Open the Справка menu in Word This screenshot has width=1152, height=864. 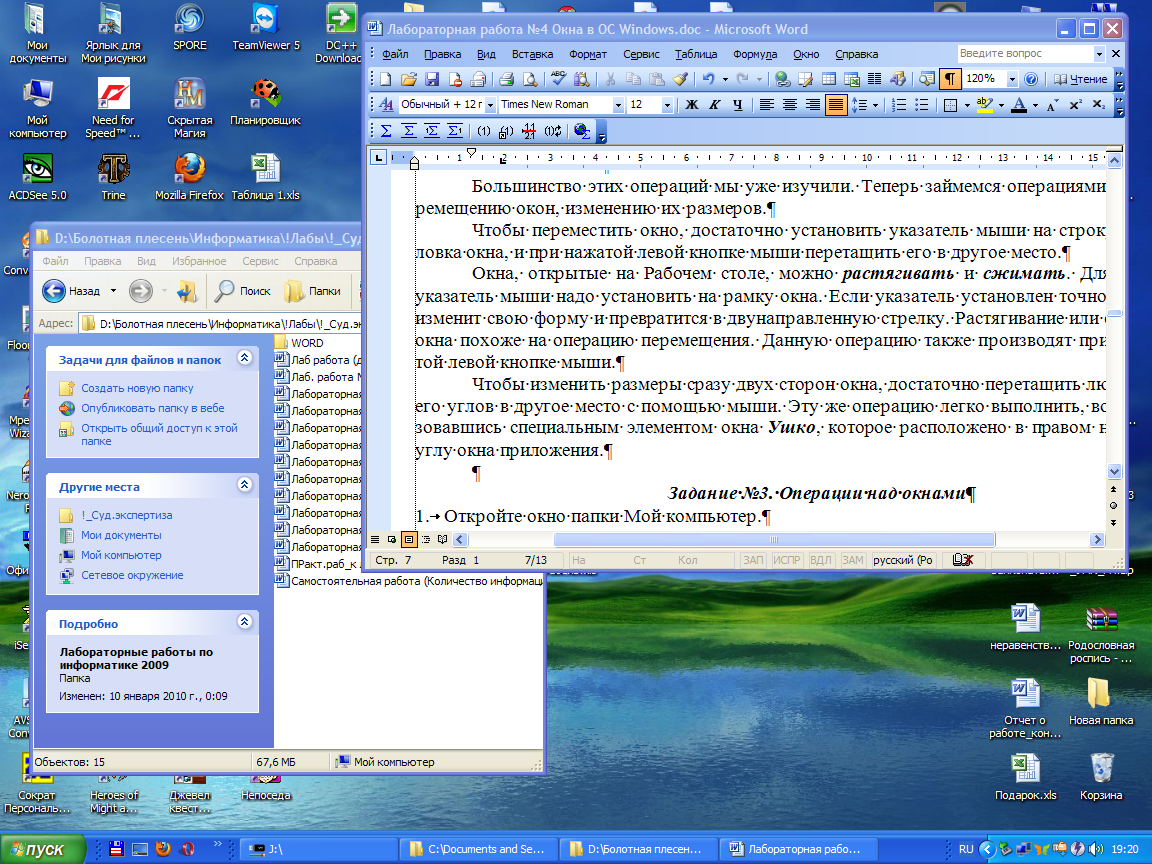pyautogui.click(x=857, y=54)
